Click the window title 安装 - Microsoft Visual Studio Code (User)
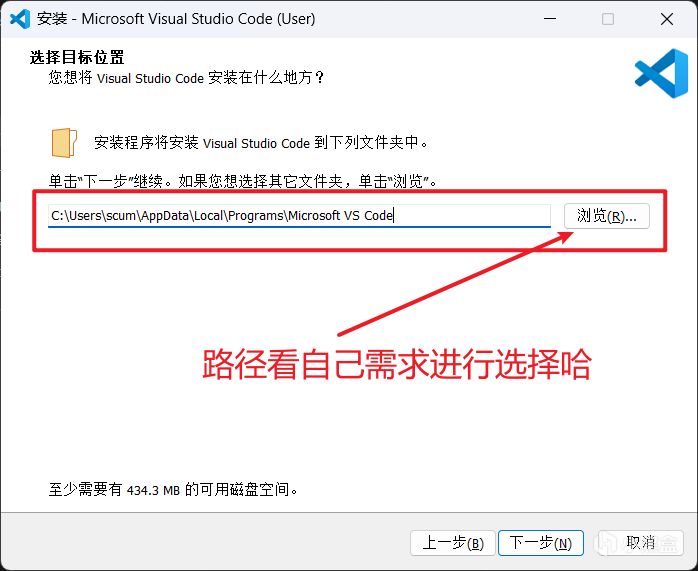Screen dimensions: 698x571 click(x=176, y=19)
